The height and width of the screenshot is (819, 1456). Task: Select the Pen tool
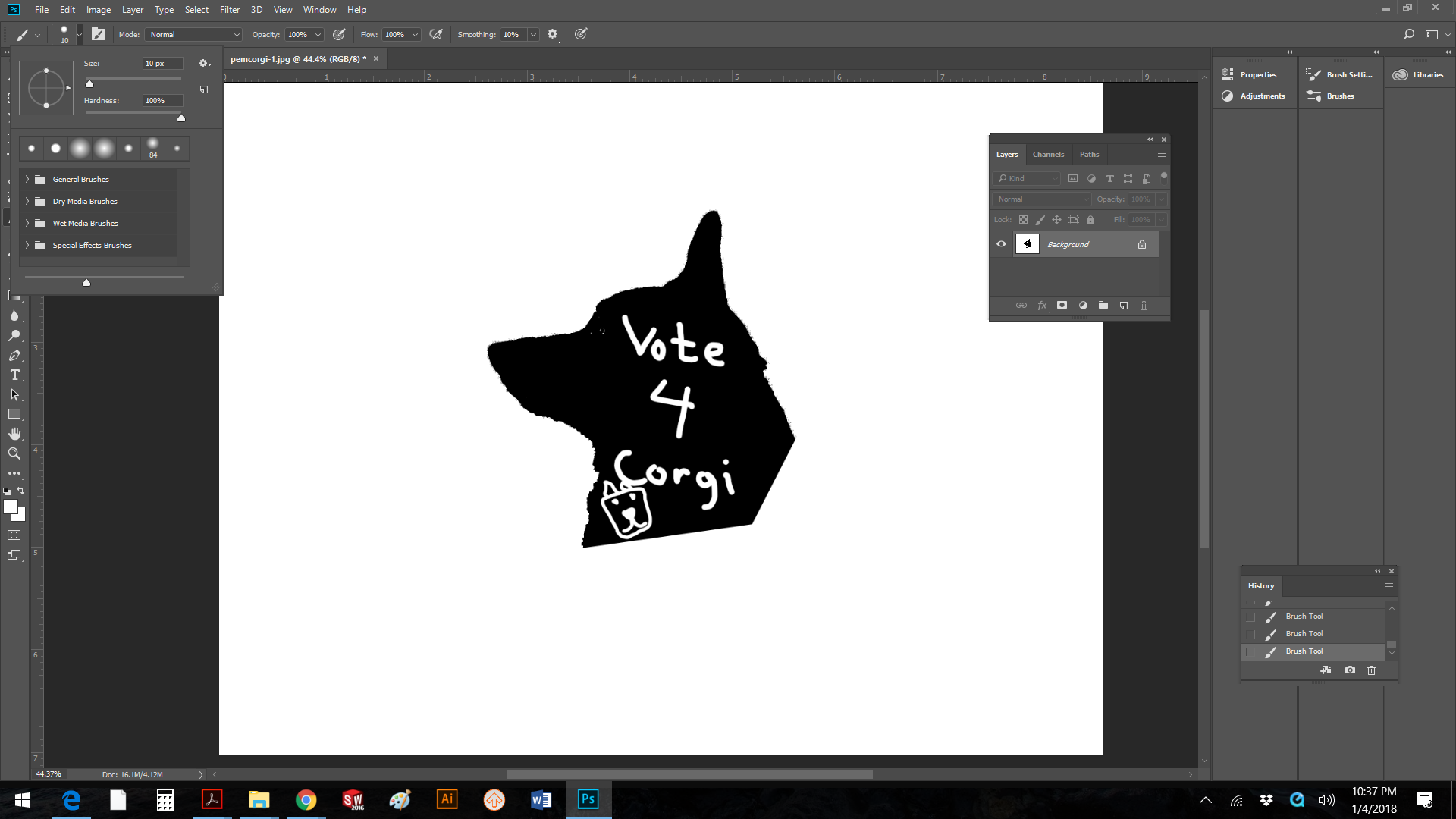pyautogui.click(x=14, y=356)
